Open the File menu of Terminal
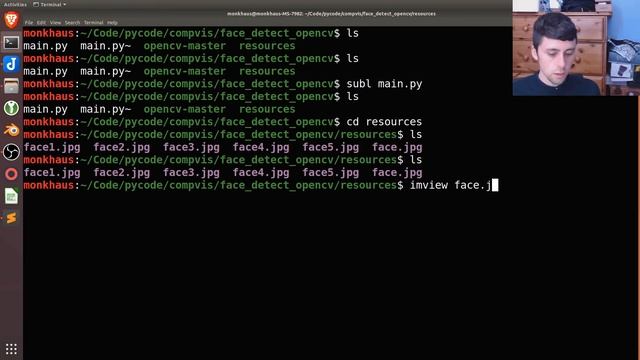Viewport: 640px width, 360px height. pos(29,22)
